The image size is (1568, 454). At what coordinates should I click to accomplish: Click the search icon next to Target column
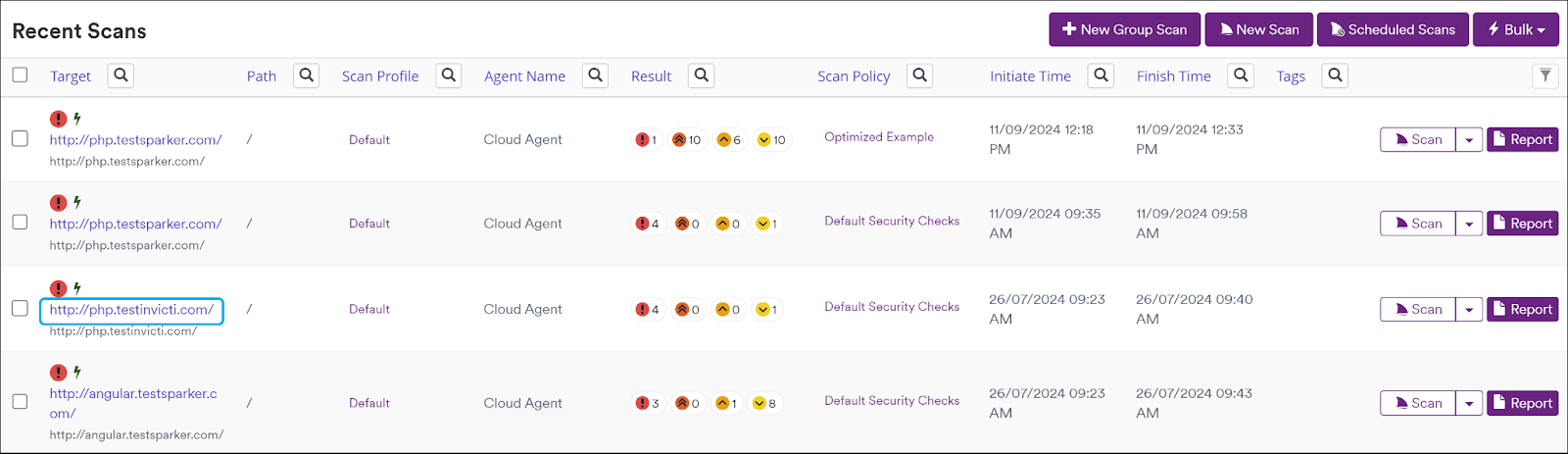pos(121,76)
